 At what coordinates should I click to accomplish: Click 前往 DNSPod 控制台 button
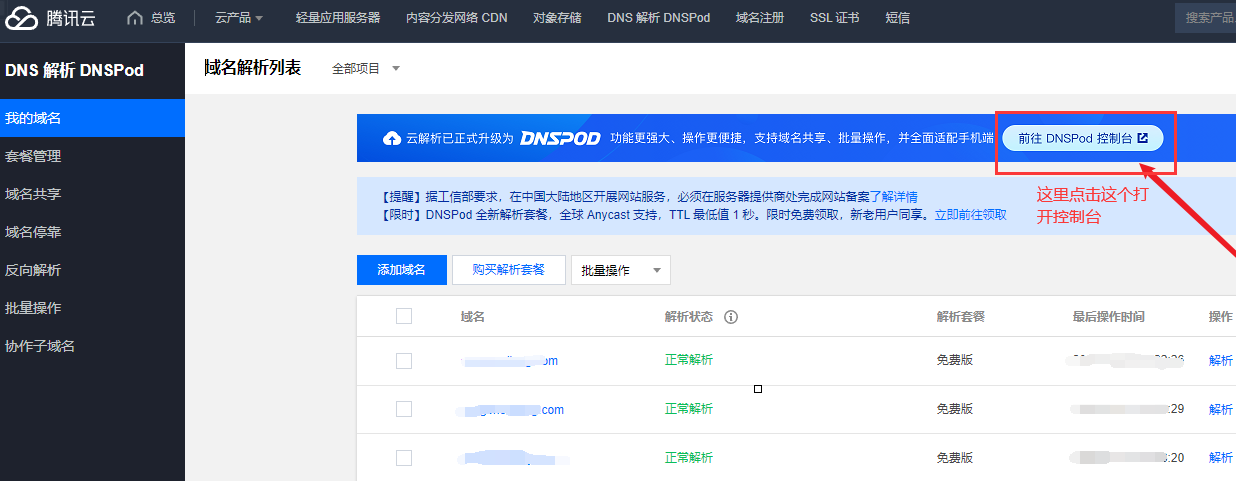[1083, 138]
